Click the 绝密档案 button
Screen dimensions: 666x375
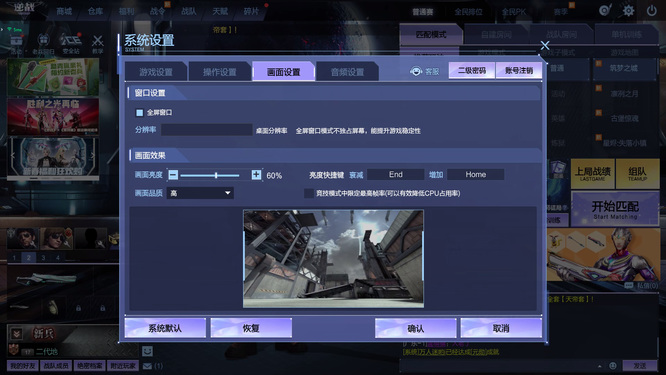(89, 365)
